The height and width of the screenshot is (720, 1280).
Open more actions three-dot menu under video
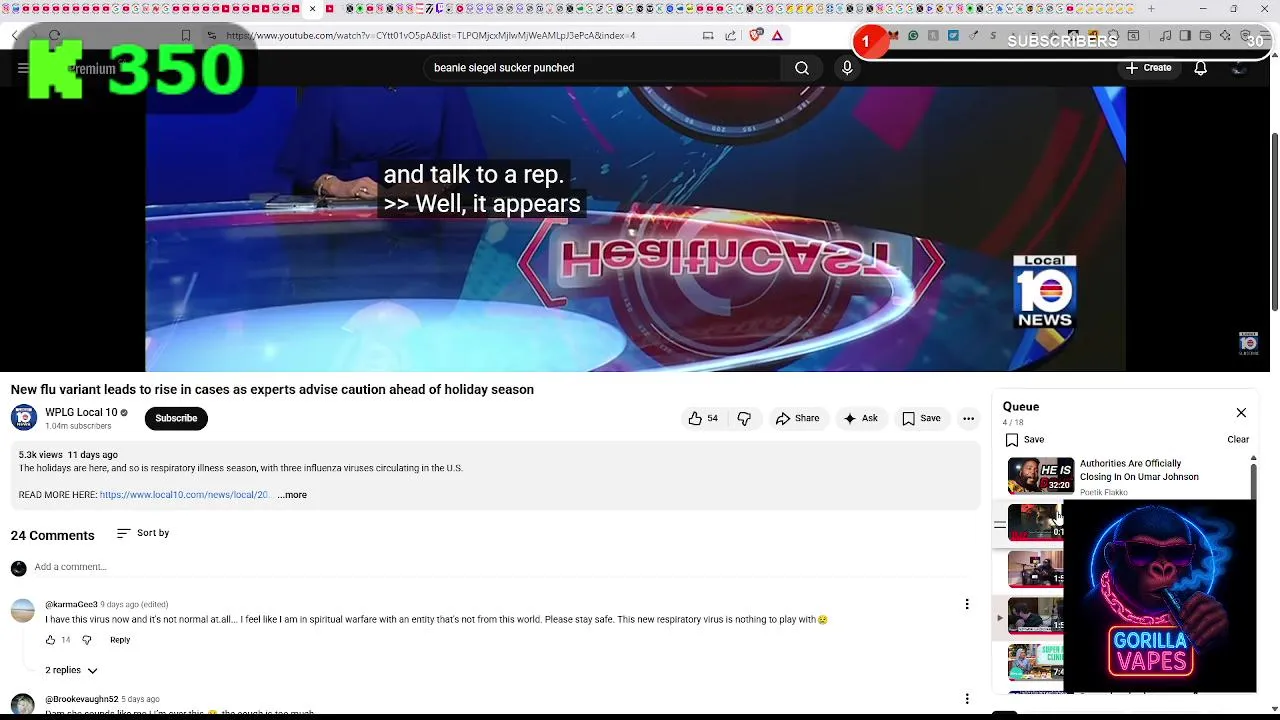coord(968,418)
